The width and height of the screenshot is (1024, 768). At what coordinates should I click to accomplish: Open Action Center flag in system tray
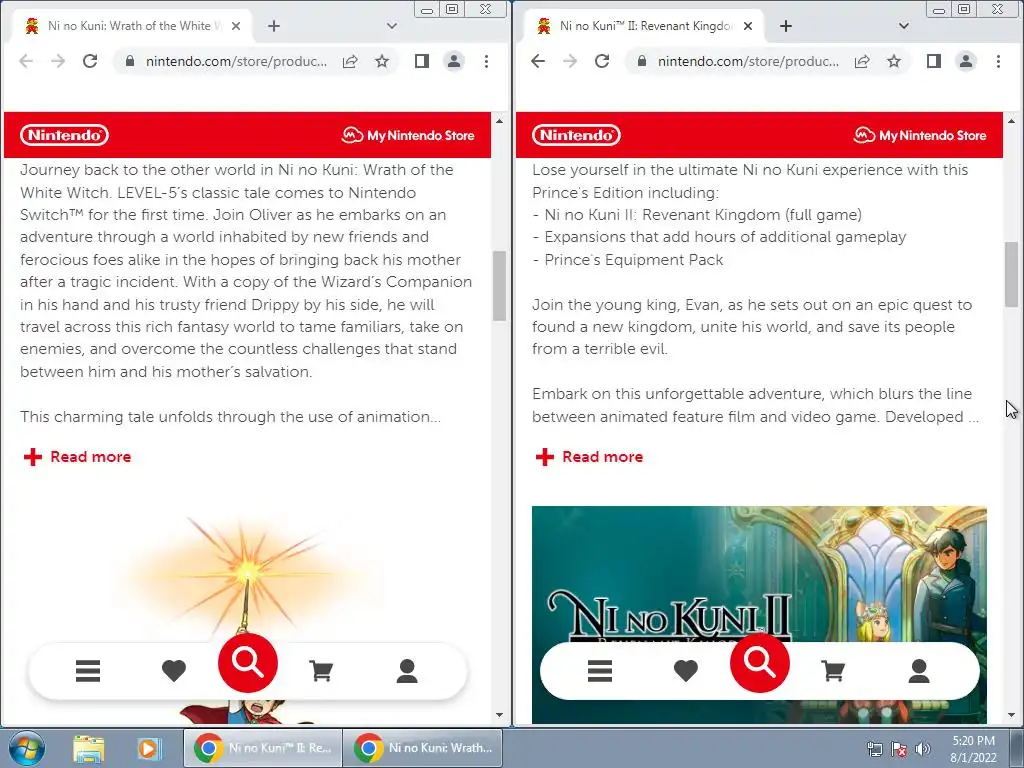(x=899, y=749)
